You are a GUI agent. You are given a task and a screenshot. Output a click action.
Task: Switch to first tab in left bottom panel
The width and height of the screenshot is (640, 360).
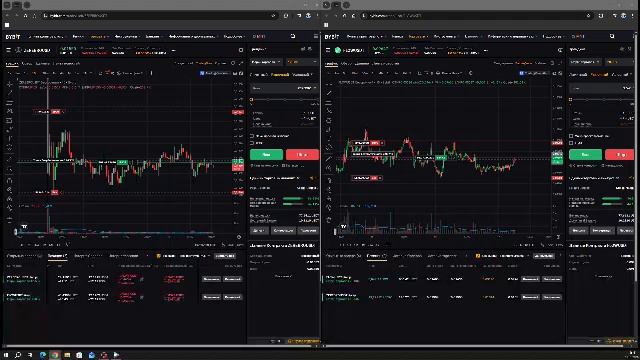pyautogui.click(x=24, y=256)
